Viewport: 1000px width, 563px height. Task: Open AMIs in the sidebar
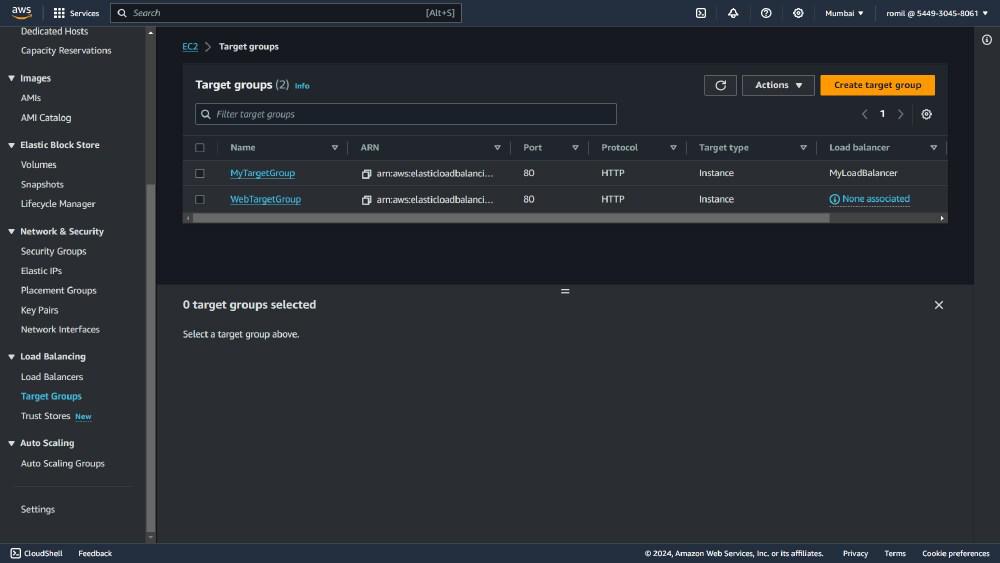[31, 98]
